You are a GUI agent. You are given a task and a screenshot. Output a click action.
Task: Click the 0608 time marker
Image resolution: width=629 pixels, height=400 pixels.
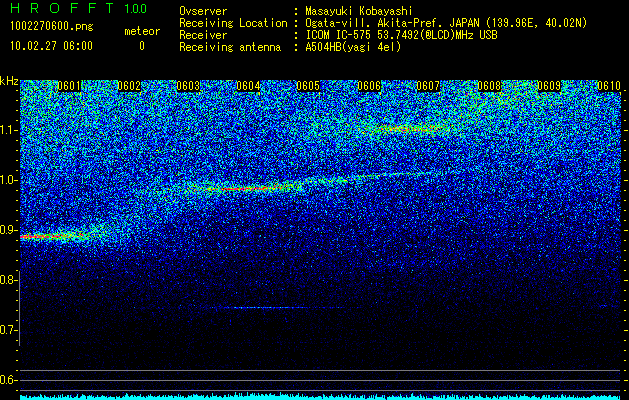point(489,86)
